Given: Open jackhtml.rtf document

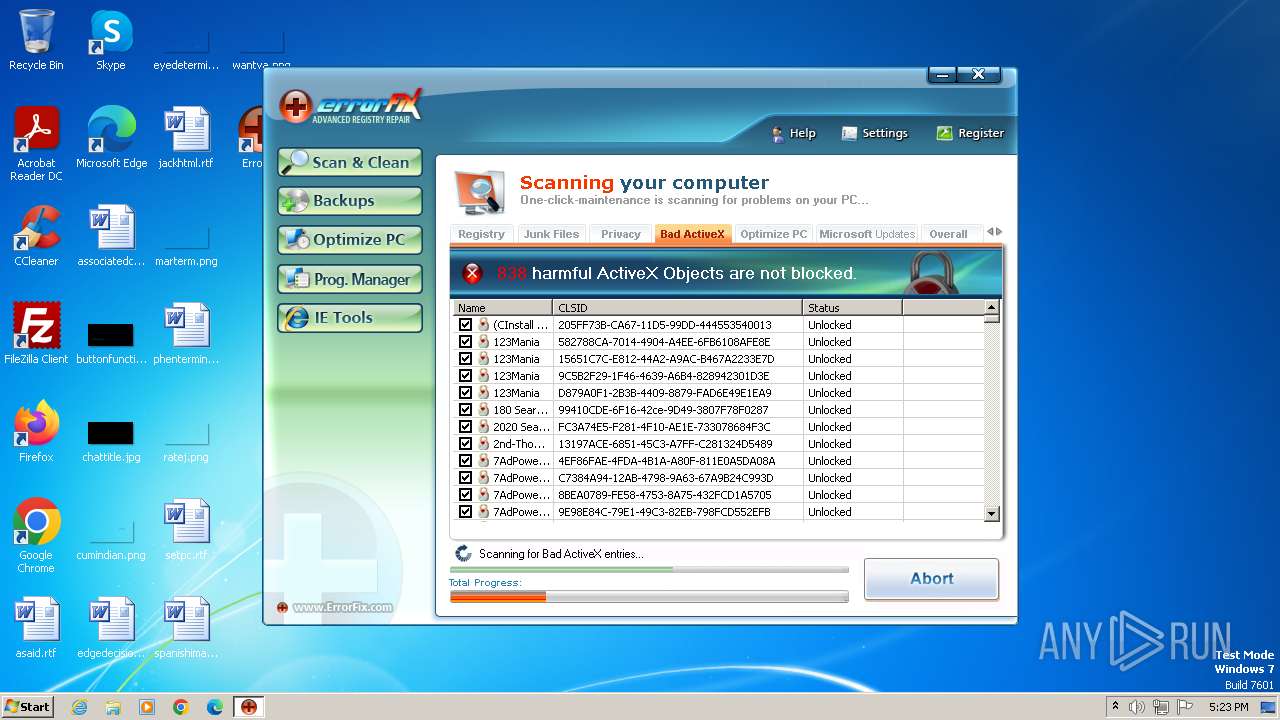Looking at the screenshot, I should tap(186, 138).
